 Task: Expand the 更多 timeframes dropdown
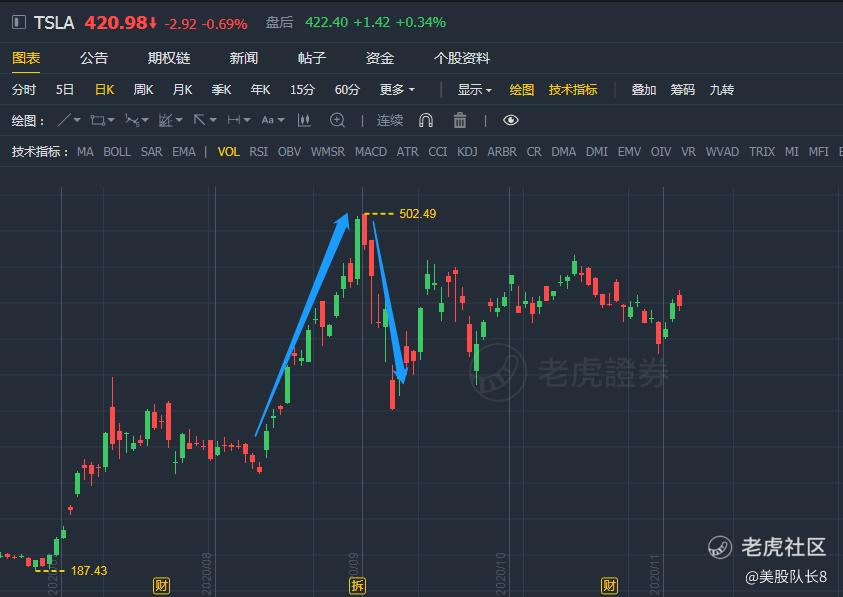[397, 89]
